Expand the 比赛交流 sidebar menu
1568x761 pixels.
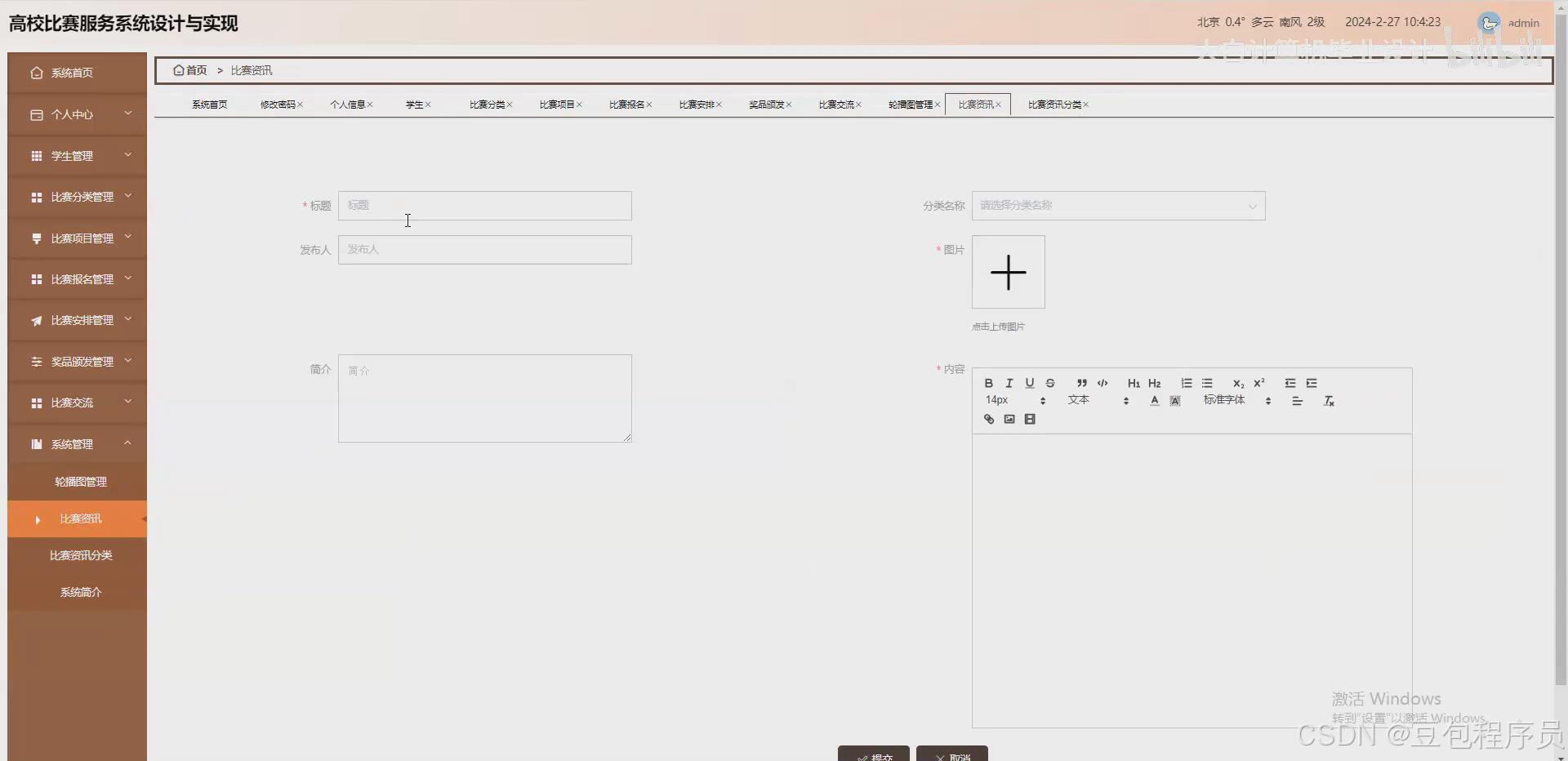point(77,403)
